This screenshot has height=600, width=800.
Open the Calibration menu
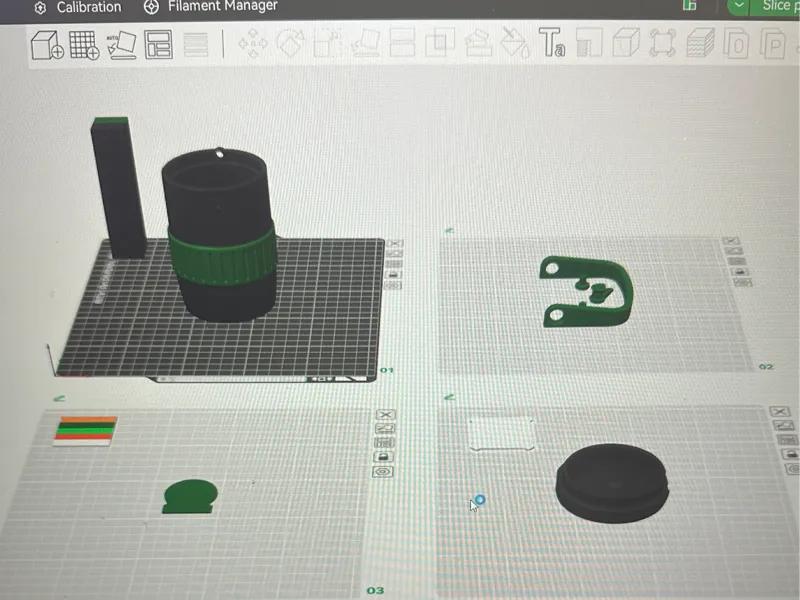pos(78,7)
